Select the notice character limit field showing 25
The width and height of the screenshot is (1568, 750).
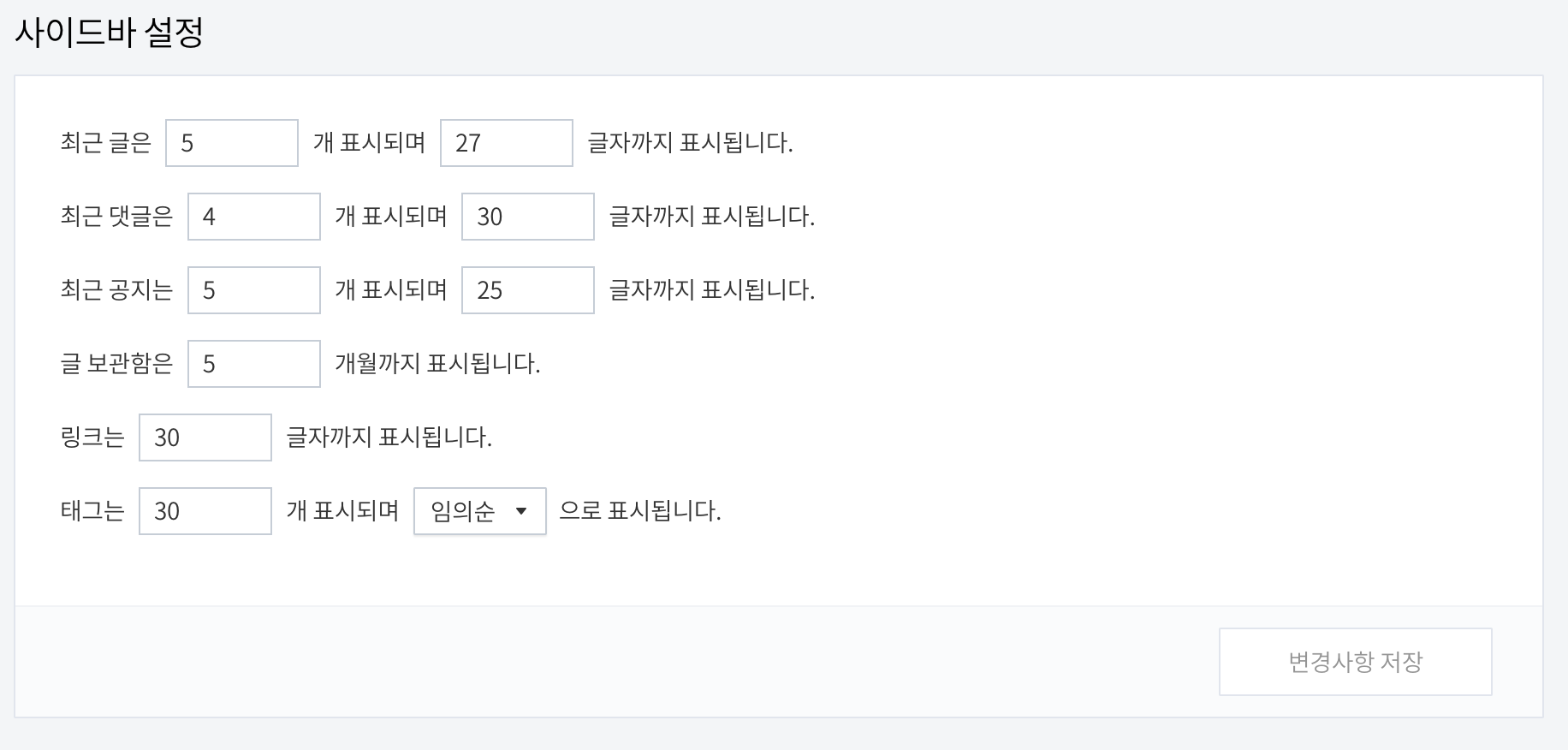[x=526, y=289]
